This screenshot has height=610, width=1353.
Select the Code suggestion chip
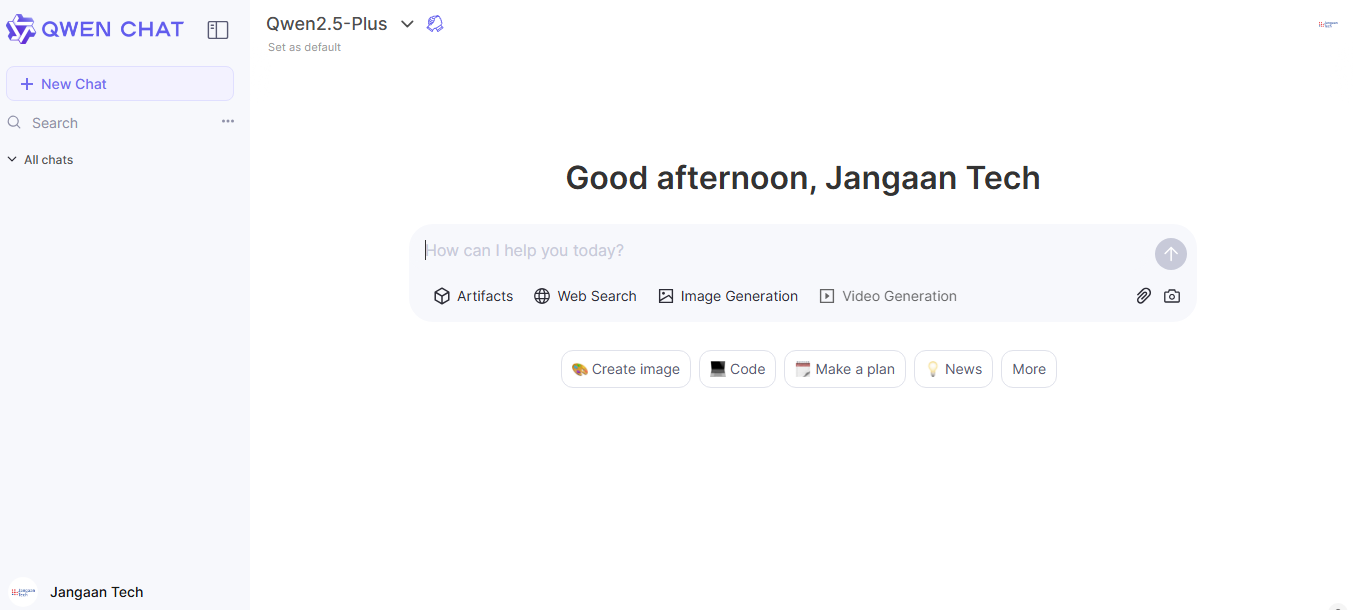[737, 369]
